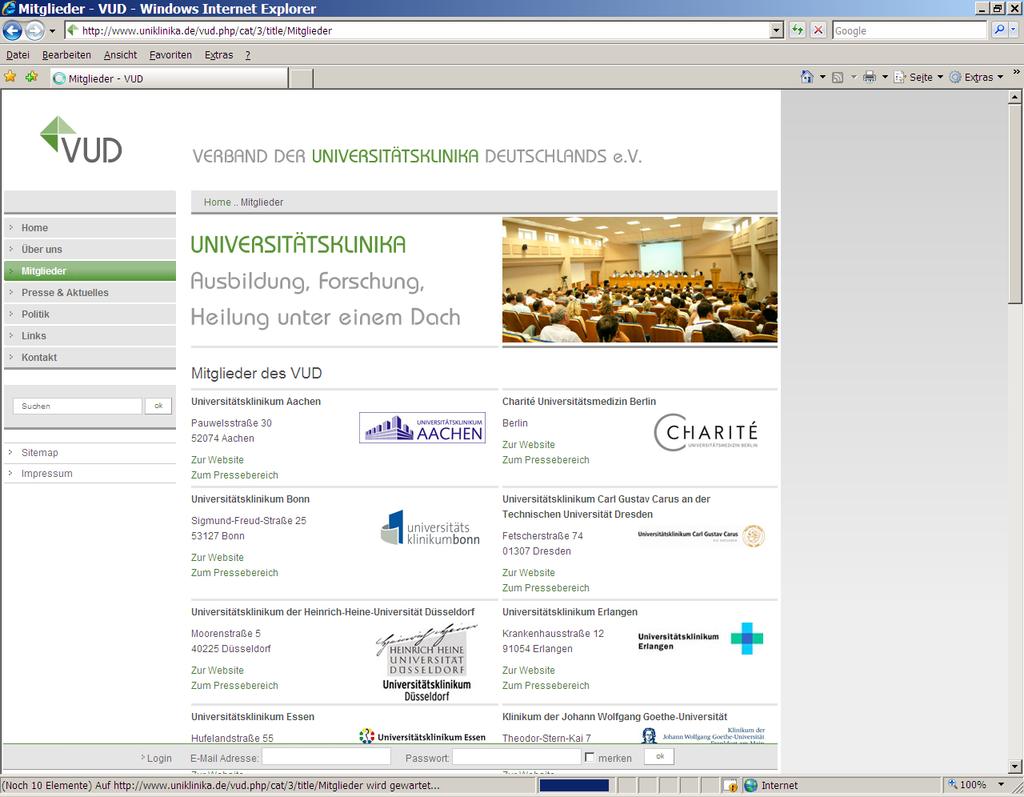The height and width of the screenshot is (797, 1024).
Task: Open Zum Pressebereich link for Bonn
Action: click(x=234, y=573)
